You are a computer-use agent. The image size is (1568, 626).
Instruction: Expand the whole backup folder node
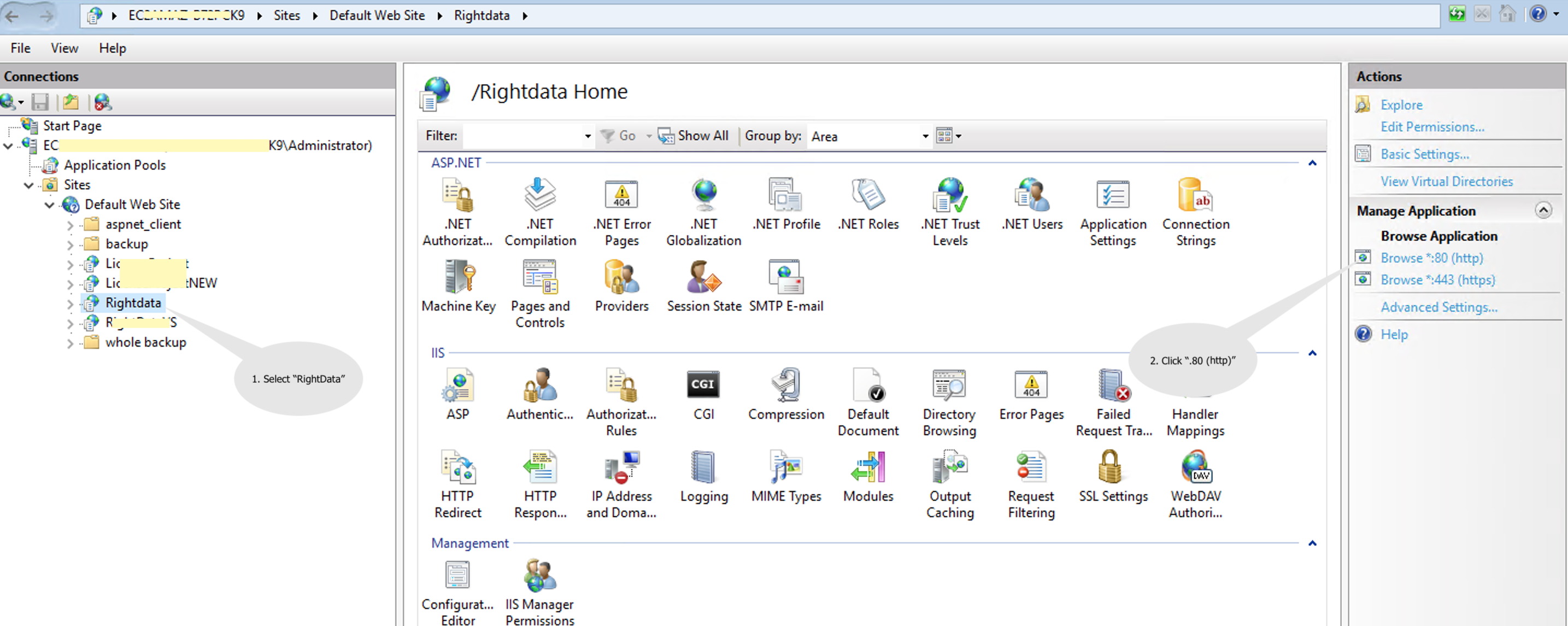[70, 343]
